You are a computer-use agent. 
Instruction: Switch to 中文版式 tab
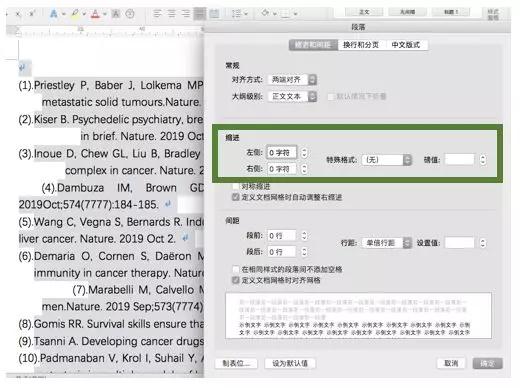tap(406, 45)
